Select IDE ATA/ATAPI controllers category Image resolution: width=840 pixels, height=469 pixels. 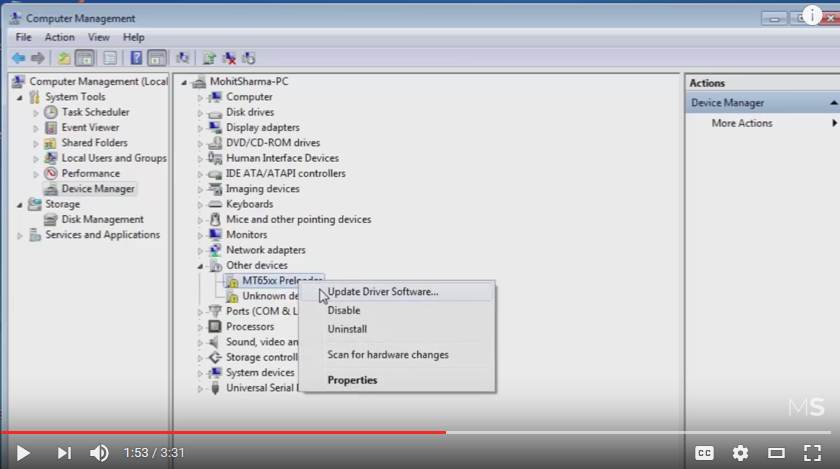click(x=286, y=174)
